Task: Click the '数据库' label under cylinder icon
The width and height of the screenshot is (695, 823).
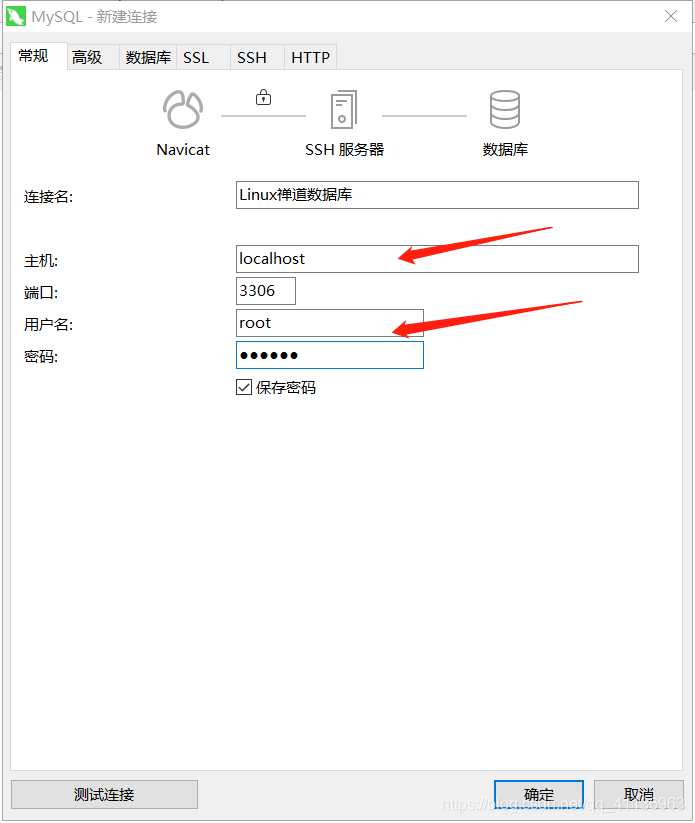Action: click(x=505, y=150)
